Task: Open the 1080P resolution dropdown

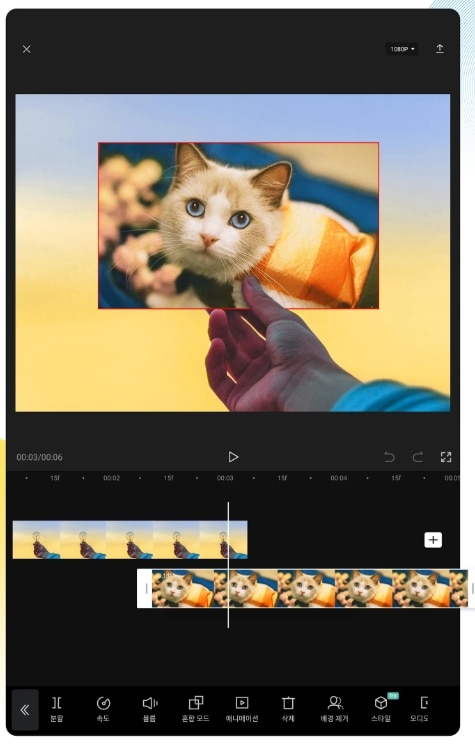Action: [402, 49]
